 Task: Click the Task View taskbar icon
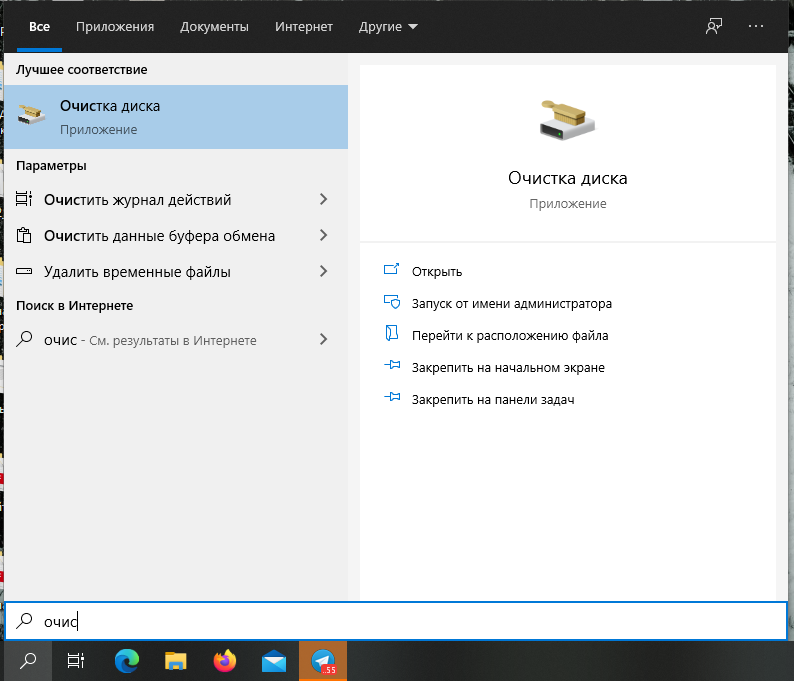(76, 660)
